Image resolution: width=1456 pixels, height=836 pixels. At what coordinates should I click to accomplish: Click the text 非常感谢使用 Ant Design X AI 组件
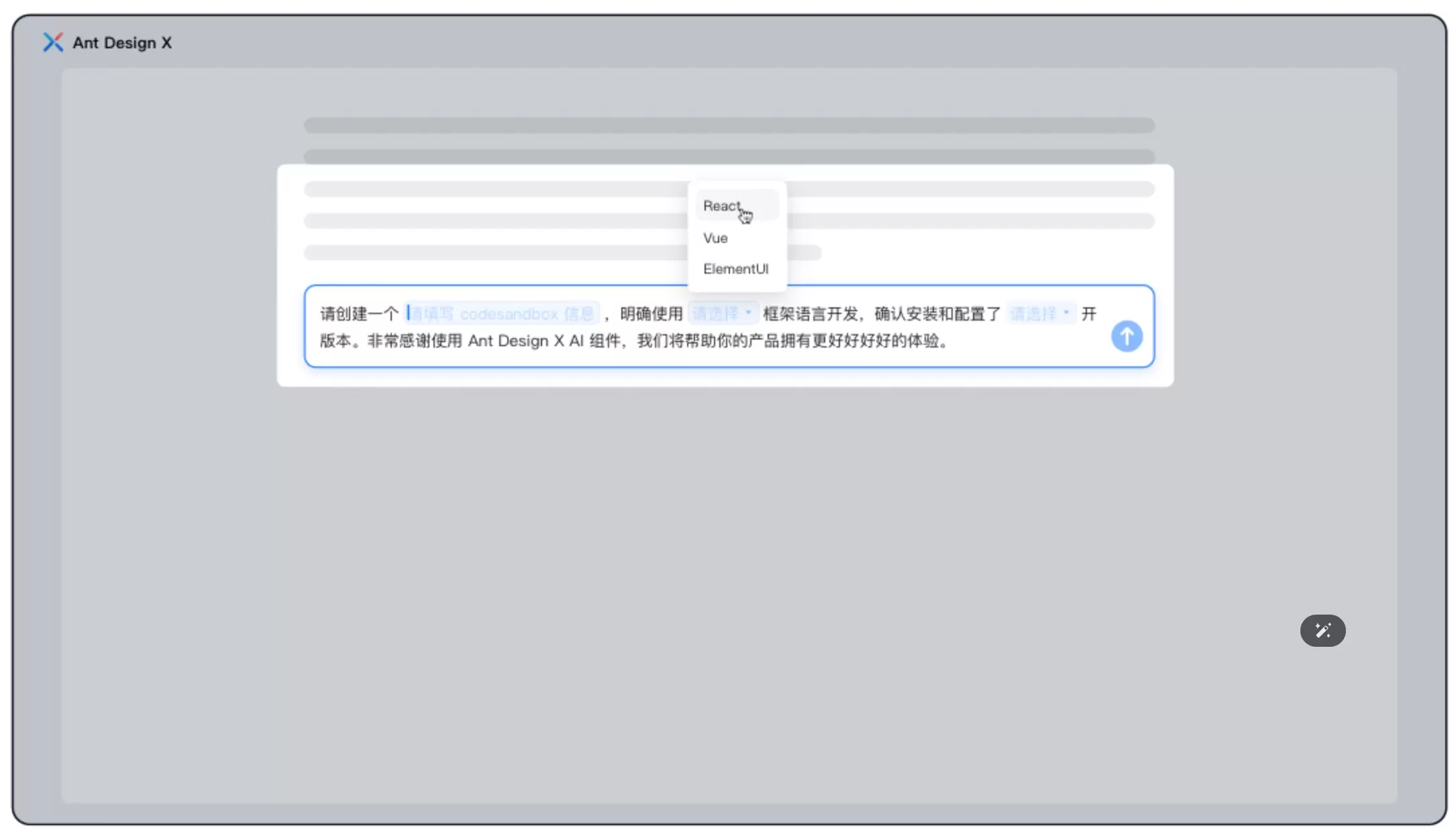coord(494,341)
